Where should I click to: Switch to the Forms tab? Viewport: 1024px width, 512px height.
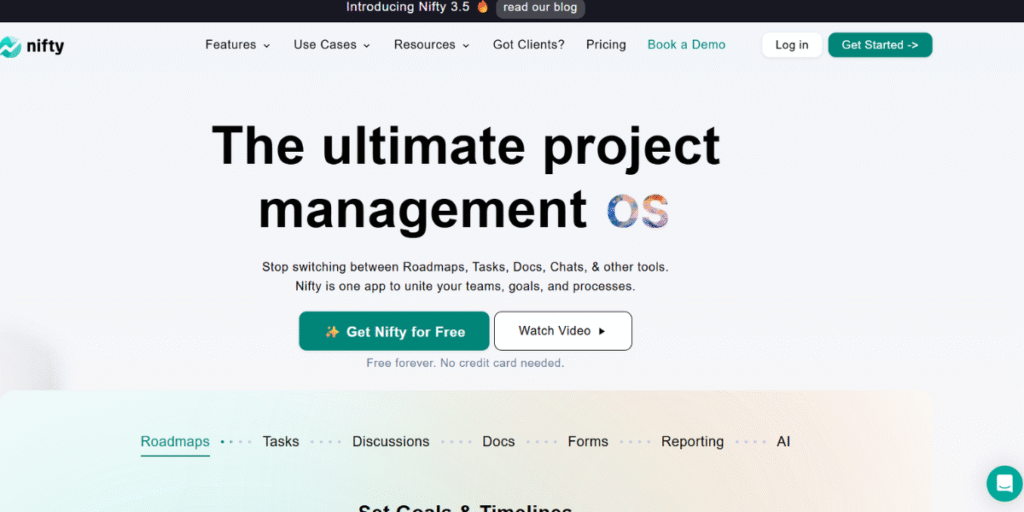coord(588,442)
